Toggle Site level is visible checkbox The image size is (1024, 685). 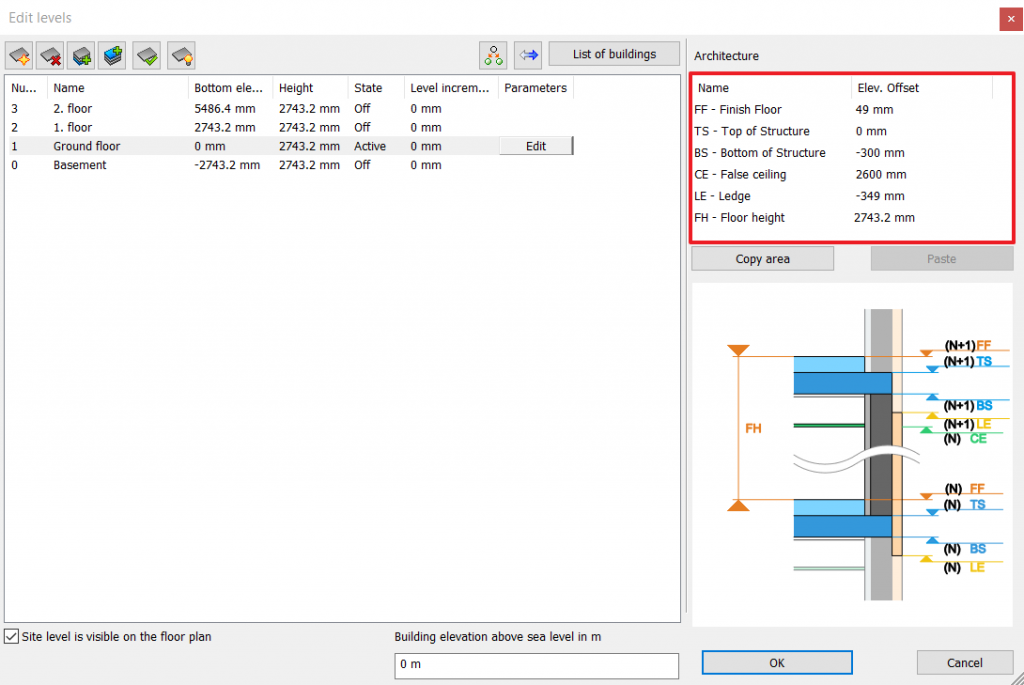pyautogui.click(x=11, y=636)
